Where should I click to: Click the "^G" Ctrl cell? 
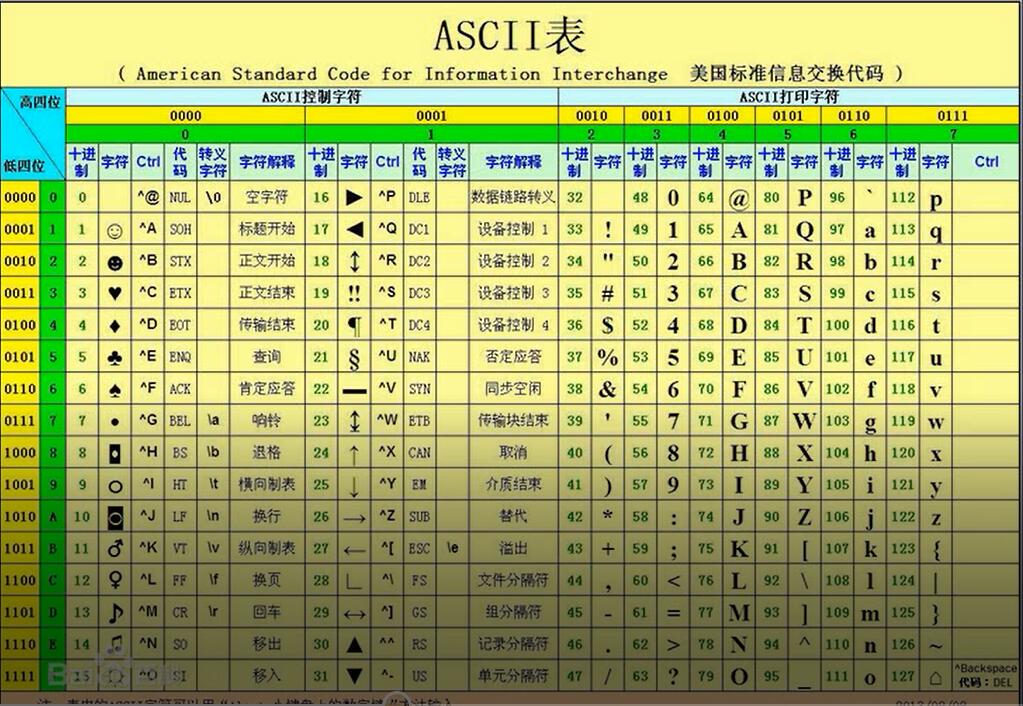(148, 420)
